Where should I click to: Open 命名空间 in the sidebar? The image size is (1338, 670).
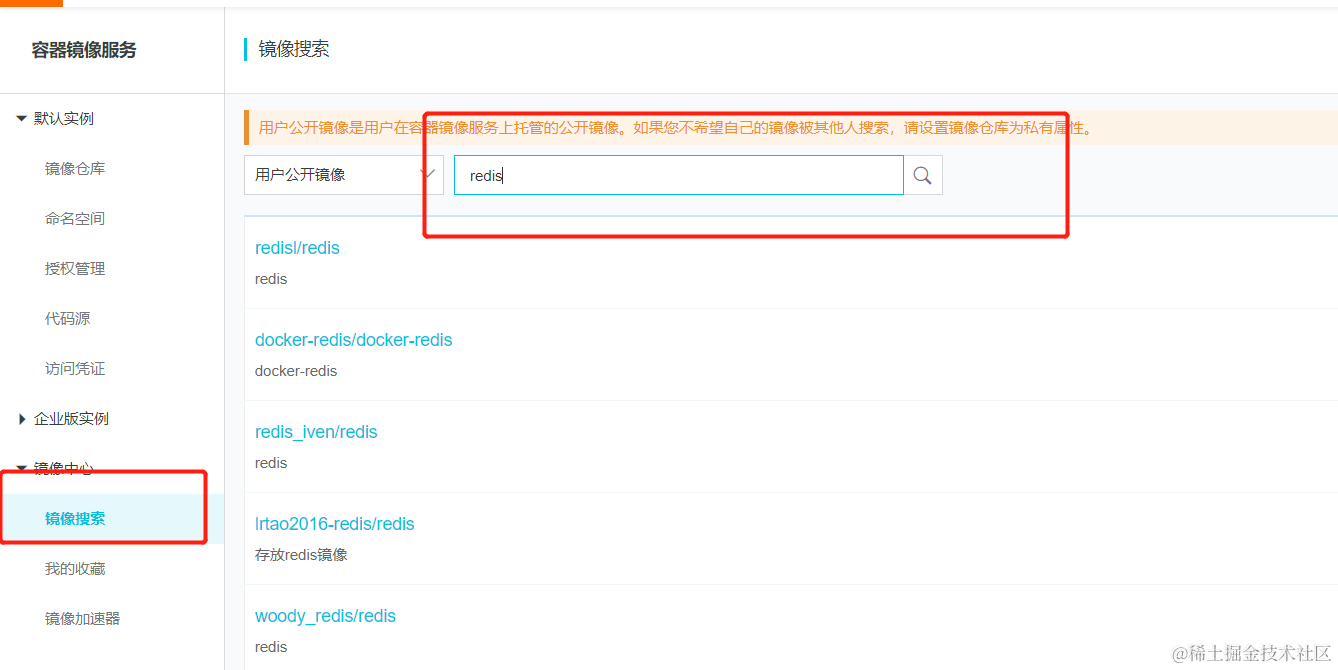coord(75,219)
